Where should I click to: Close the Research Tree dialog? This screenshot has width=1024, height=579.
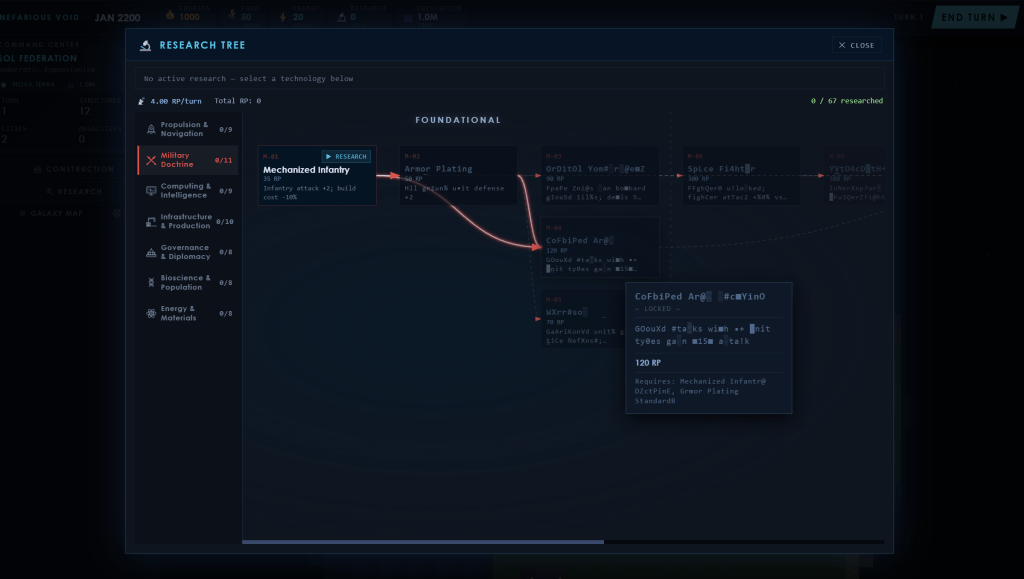(x=857, y=45)
